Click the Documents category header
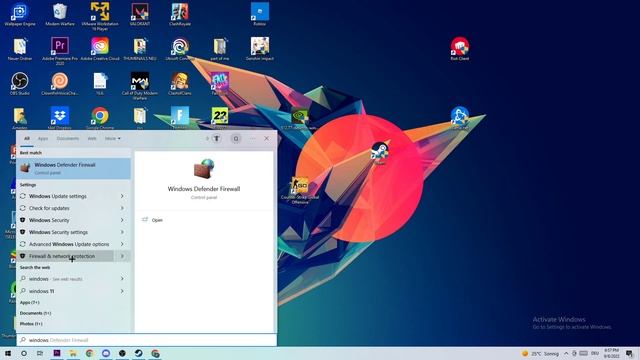This screenshot has height=360, width=640. click(36, 313)
